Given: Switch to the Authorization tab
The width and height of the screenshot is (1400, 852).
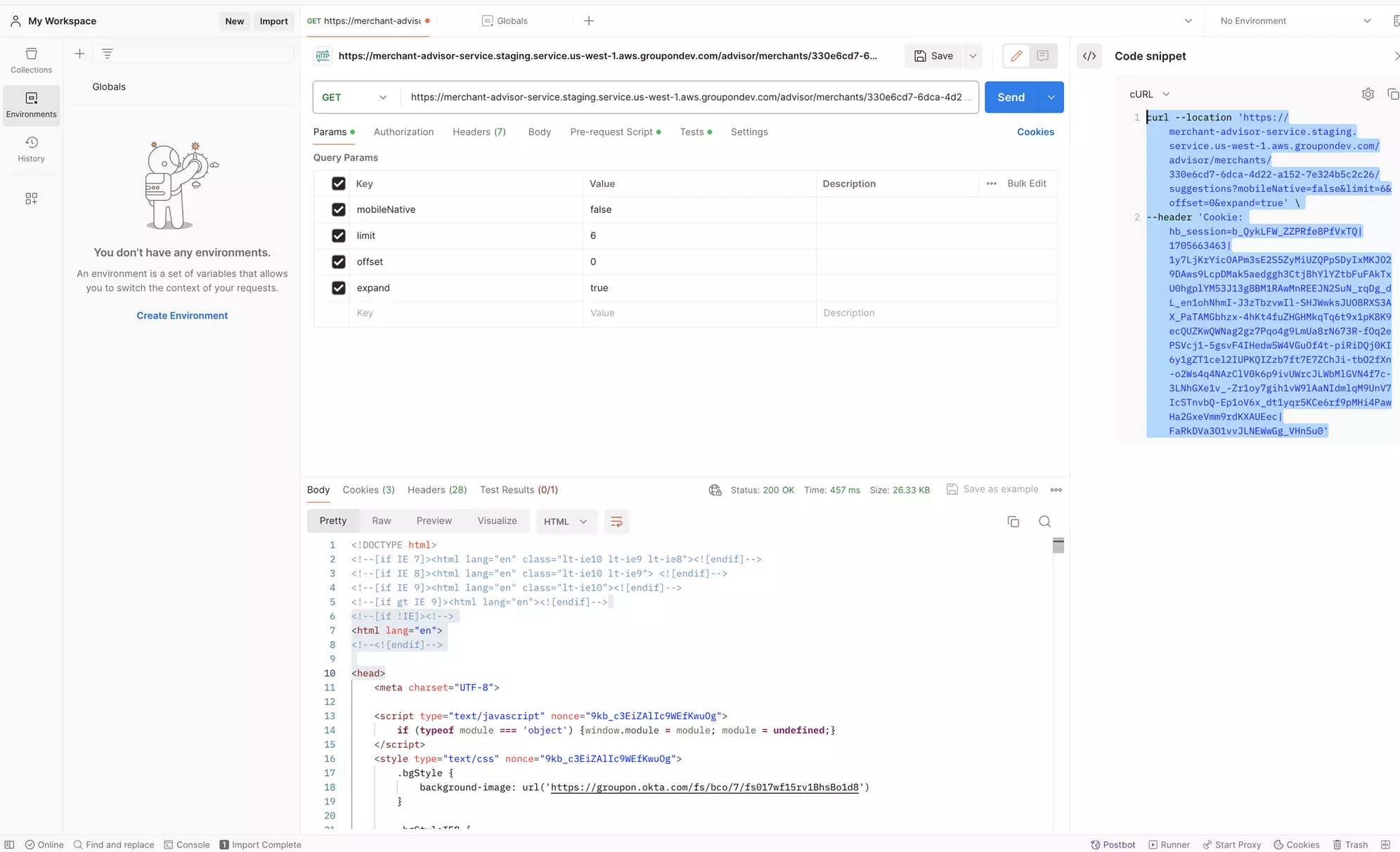Looking at the screenshot, I should 403,132.
